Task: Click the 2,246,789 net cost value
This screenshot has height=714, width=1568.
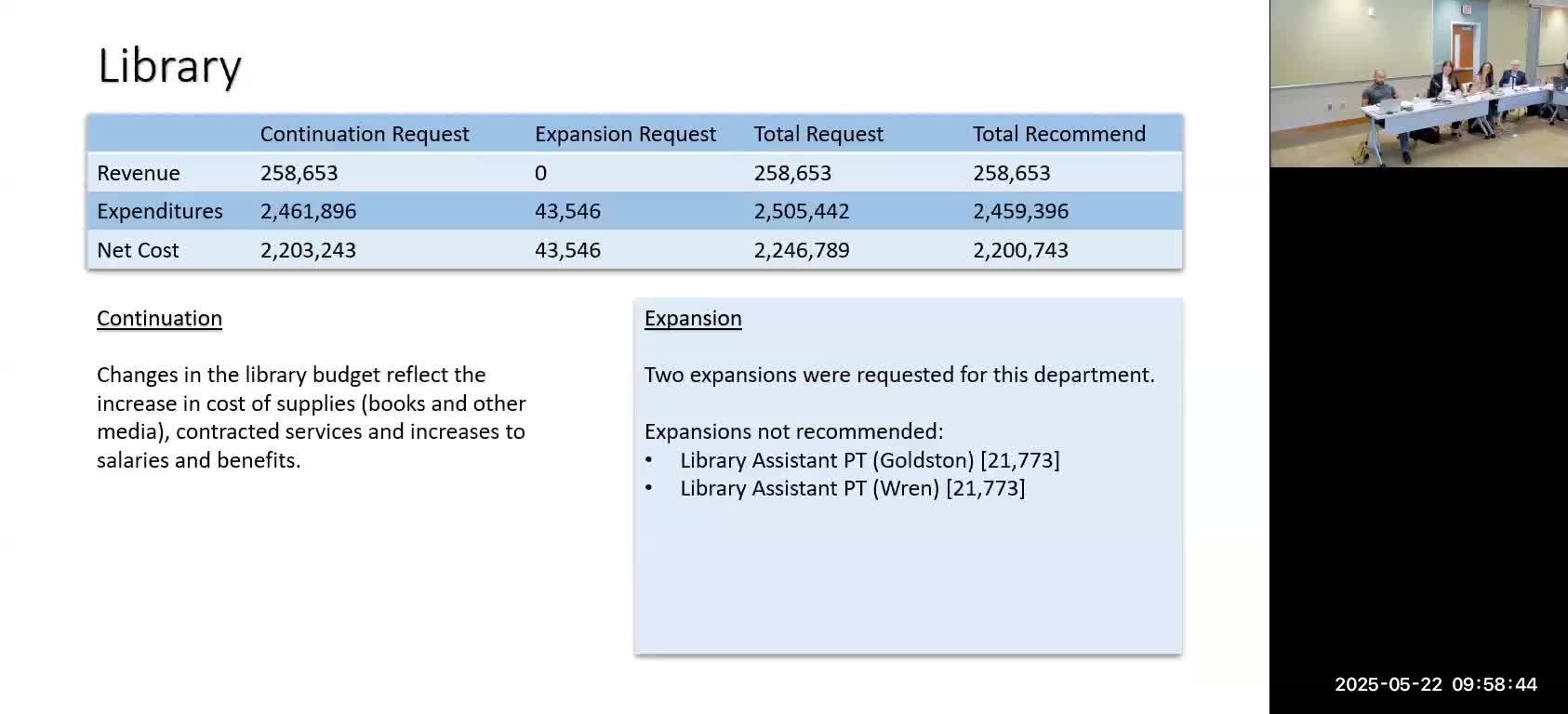Action: [802, 250]
